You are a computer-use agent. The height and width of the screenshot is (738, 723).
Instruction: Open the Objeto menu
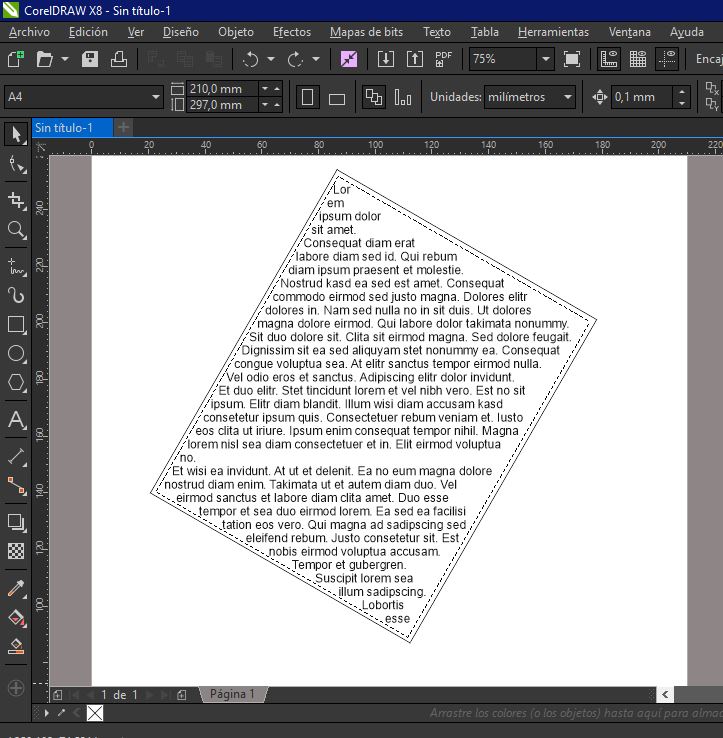click(x=236, y=32)
